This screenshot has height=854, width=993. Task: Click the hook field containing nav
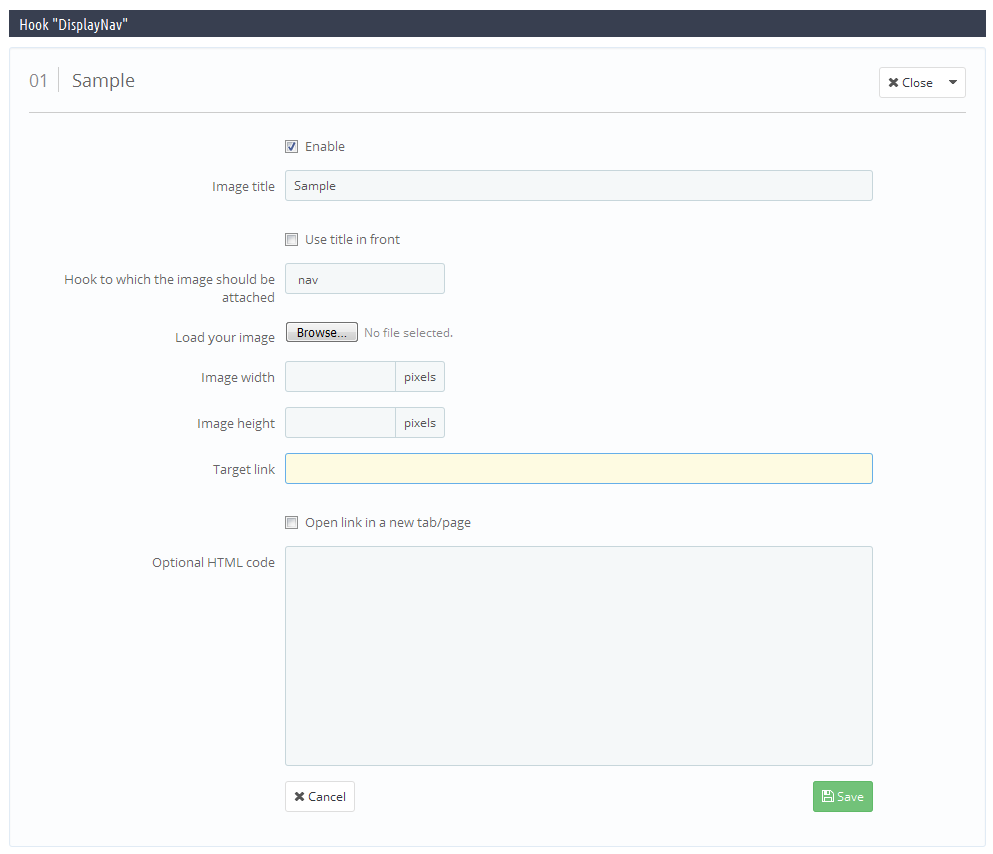[x=365, y=279]
